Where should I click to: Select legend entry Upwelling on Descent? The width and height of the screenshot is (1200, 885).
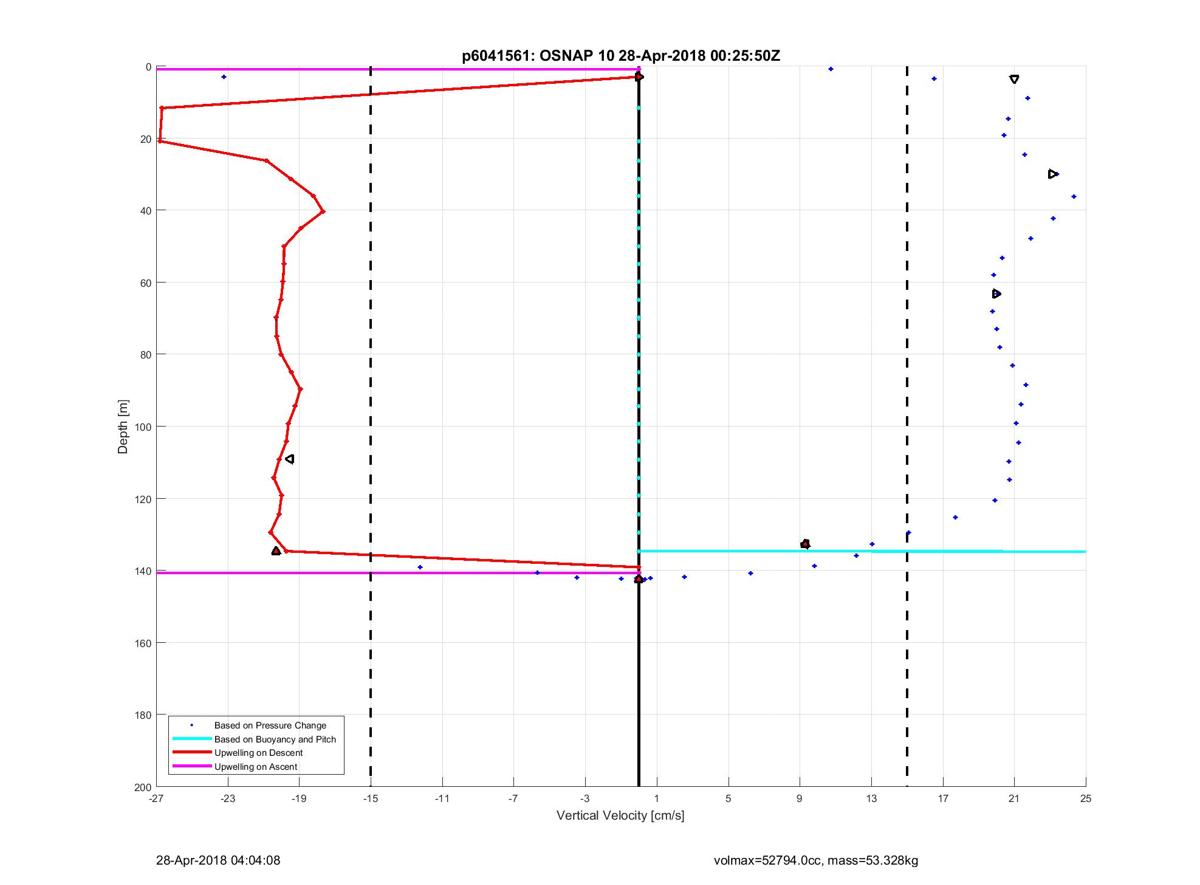coord(259,752)
